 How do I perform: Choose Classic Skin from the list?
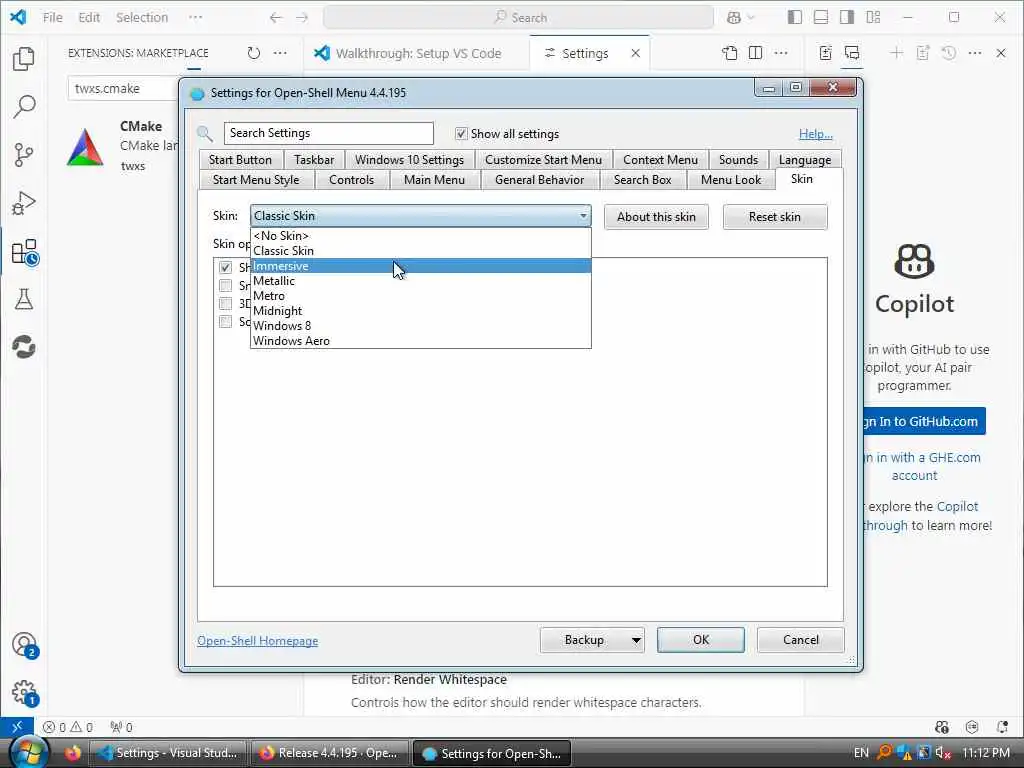pyautogui.click(x=421, y=251)
